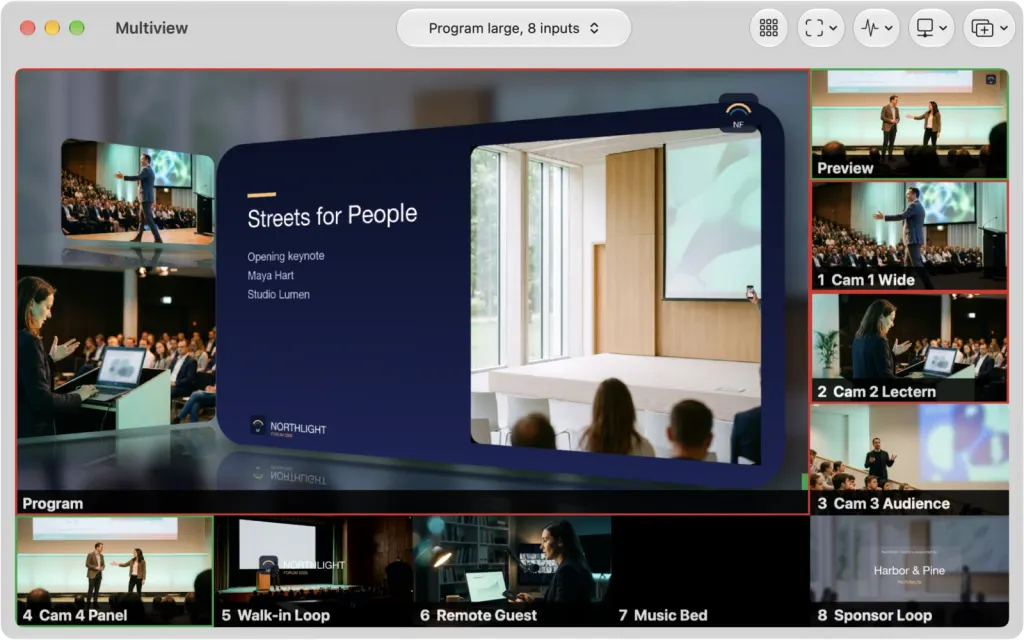Screen dimensions: 1024x640
Task: Open the audio waveform meter dropdown
Action: click(x=876, y=28)
